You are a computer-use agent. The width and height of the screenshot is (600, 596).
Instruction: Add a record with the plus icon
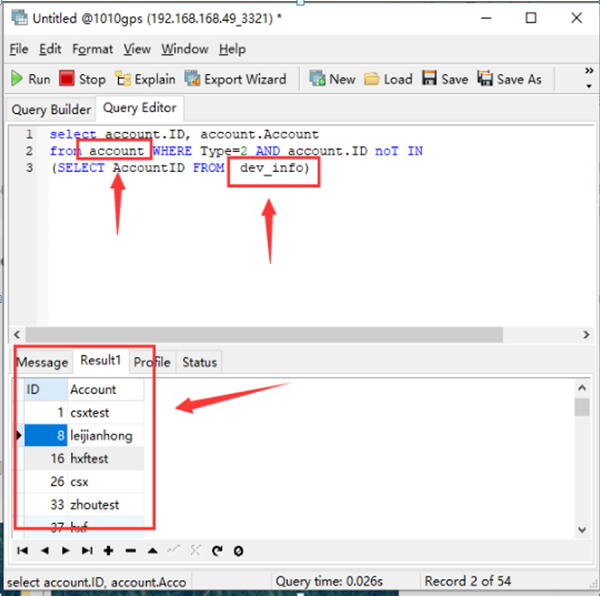[109, 550]
